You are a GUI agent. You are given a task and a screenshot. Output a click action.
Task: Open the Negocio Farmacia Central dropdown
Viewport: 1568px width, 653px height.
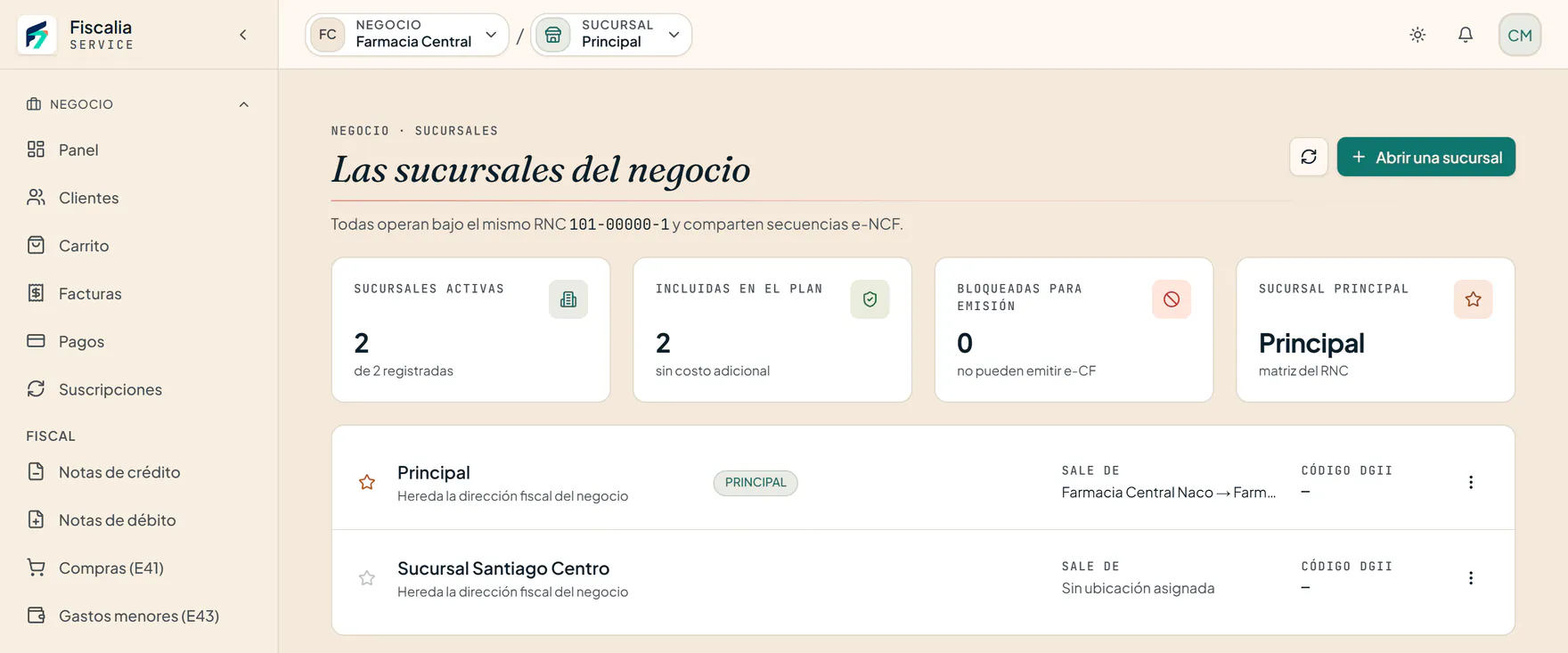pos(407,35)
